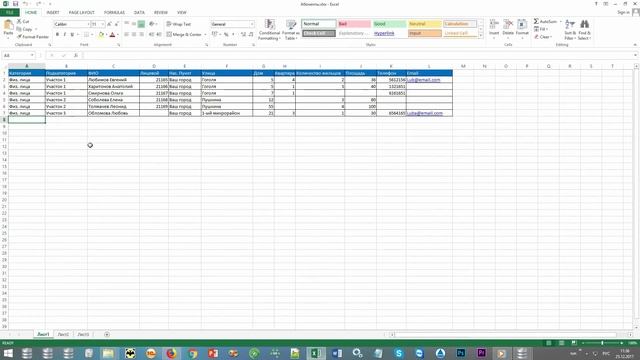This screenshot has width=640, height=360.
Task: Apply the Input cell style
Action: point(424,33)
